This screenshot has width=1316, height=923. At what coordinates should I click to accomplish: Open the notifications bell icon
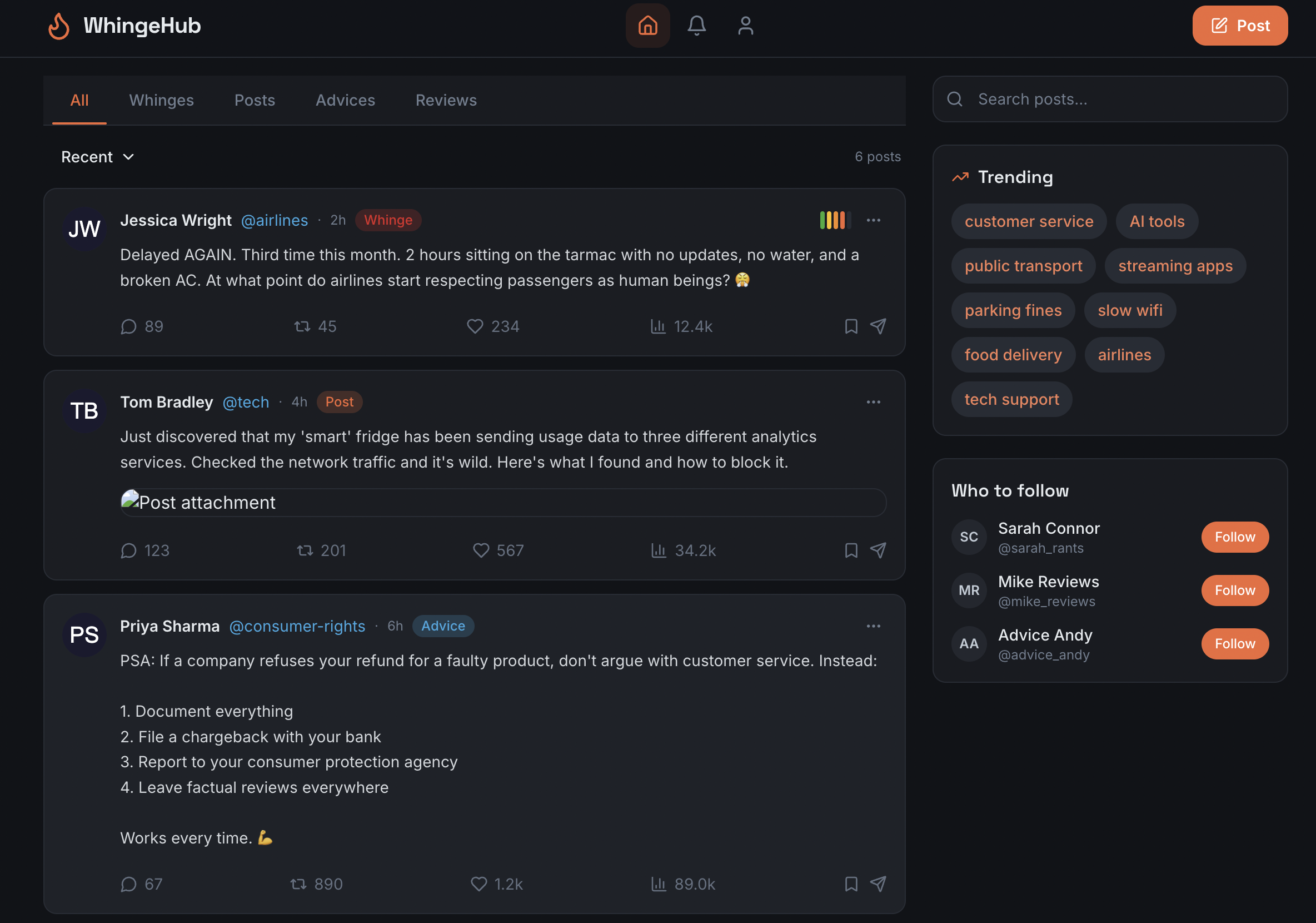(x=696, y=26)
